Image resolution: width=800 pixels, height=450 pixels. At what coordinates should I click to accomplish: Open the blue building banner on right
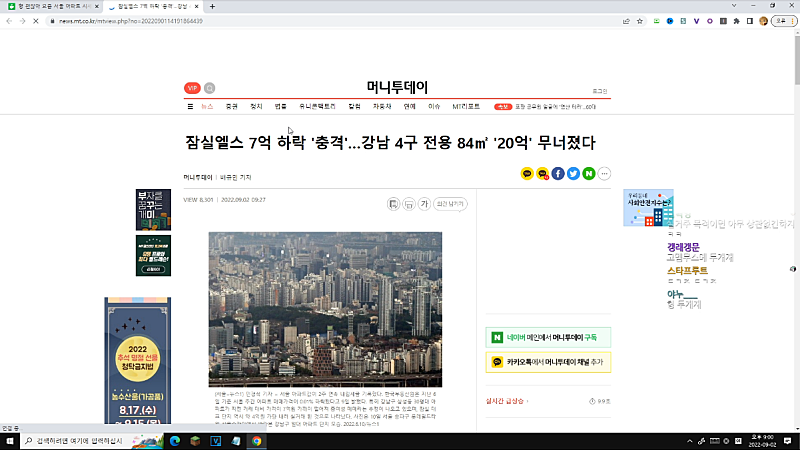tap(648, 208)
